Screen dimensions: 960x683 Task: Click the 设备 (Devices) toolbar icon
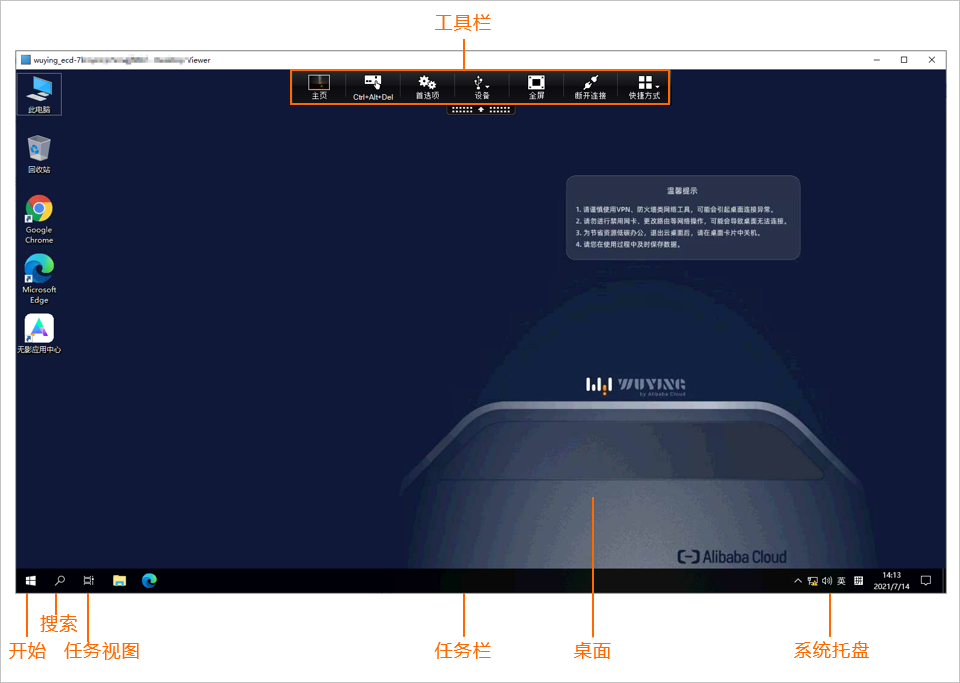479,87
